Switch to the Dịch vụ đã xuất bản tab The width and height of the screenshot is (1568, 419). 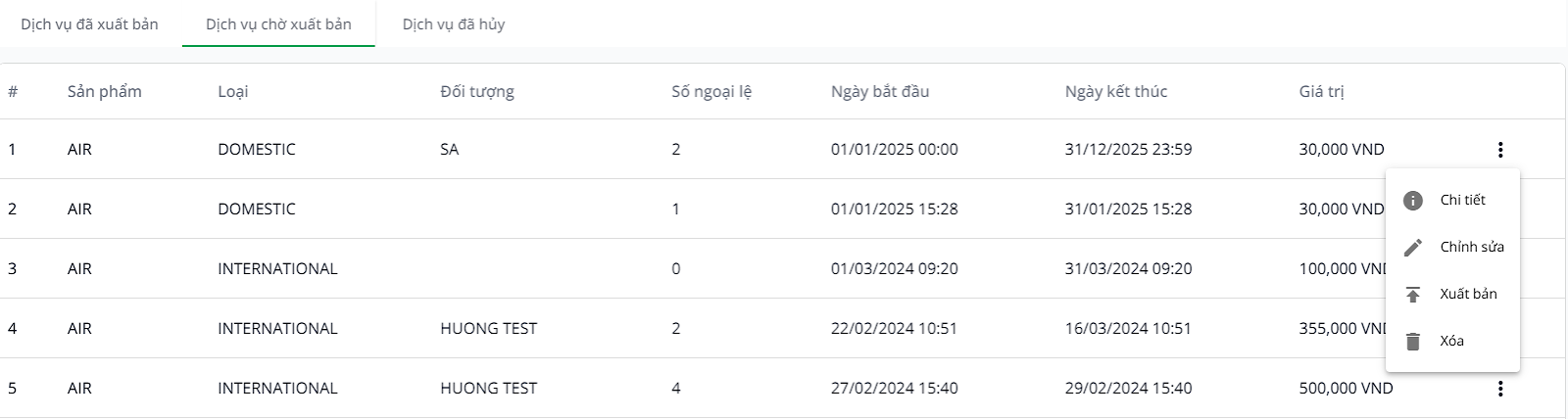pos(89,24)
